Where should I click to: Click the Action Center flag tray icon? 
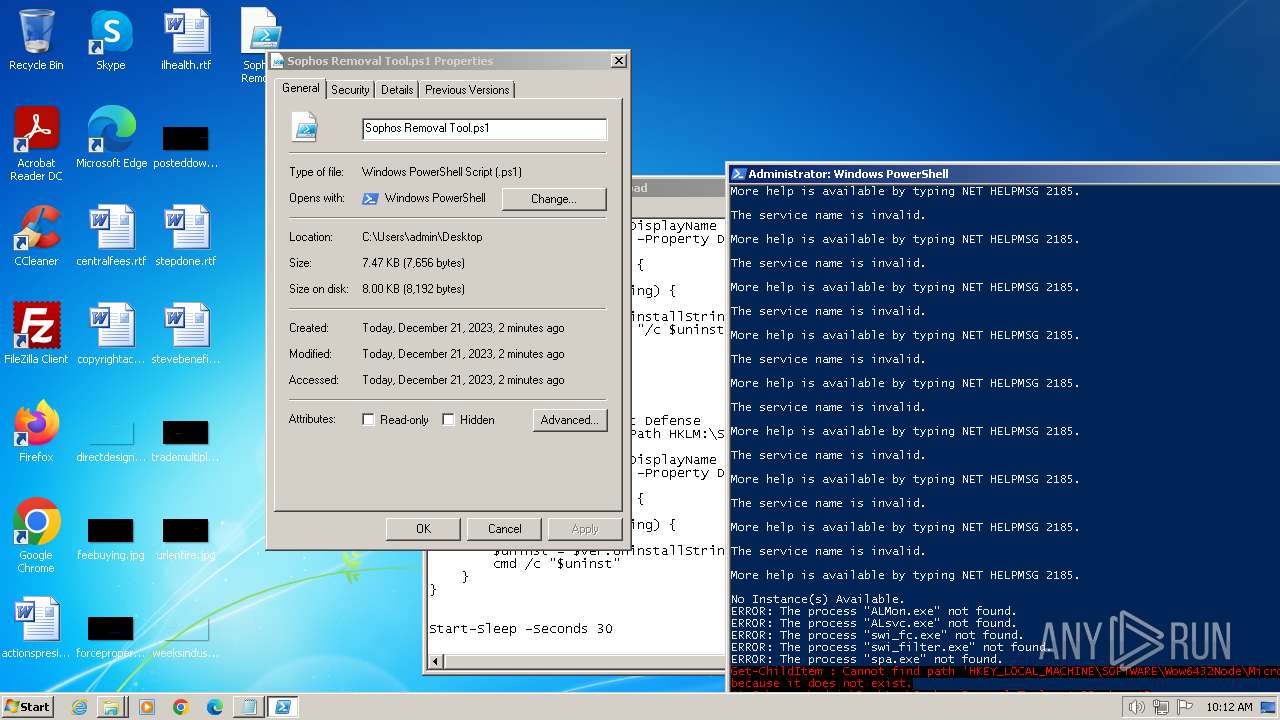coord(1185,707)
